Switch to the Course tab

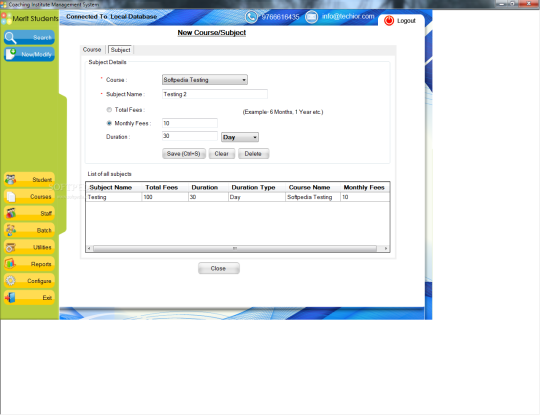click(92, 50)
